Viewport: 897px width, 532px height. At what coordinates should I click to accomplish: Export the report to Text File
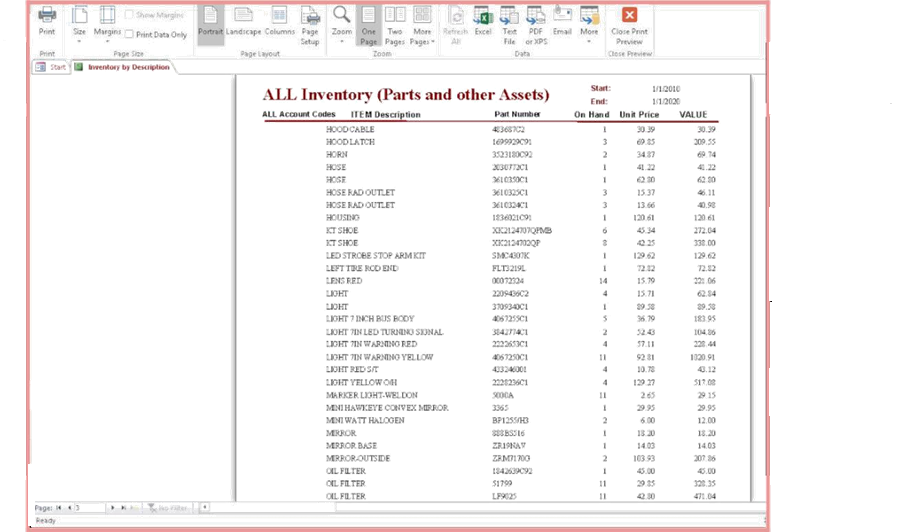[x=509, y=26]
